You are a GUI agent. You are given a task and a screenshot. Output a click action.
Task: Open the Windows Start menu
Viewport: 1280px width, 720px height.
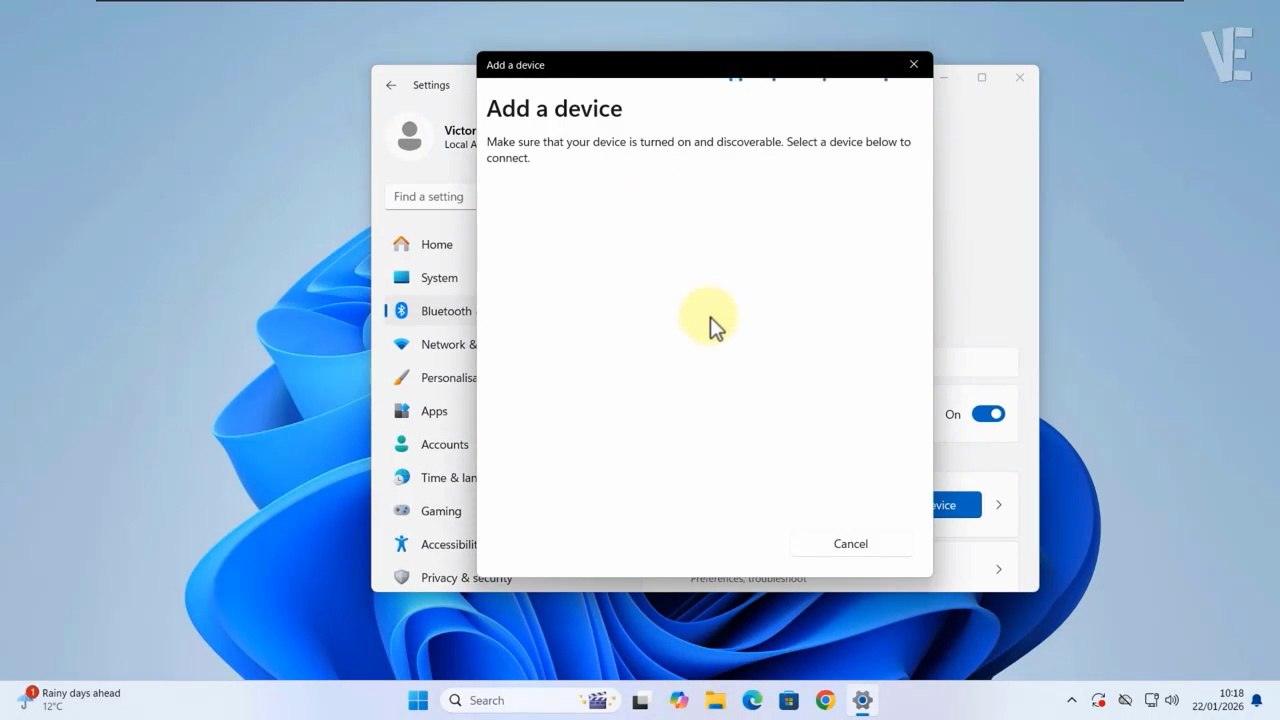[418, 700]
